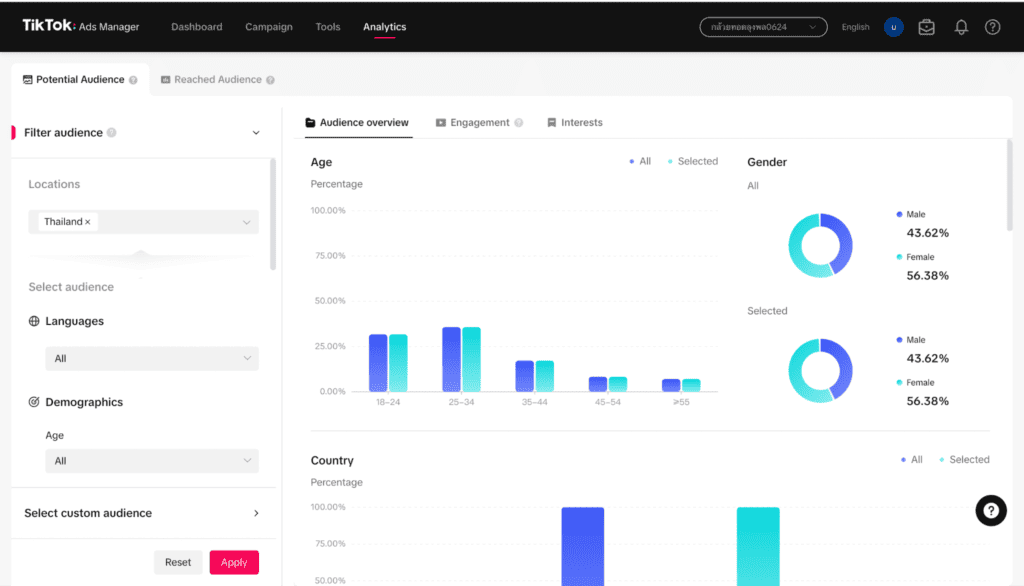Screen dimensions: 1024x586
Task: Click the ≥55 axis label
Action: [681, 402]
